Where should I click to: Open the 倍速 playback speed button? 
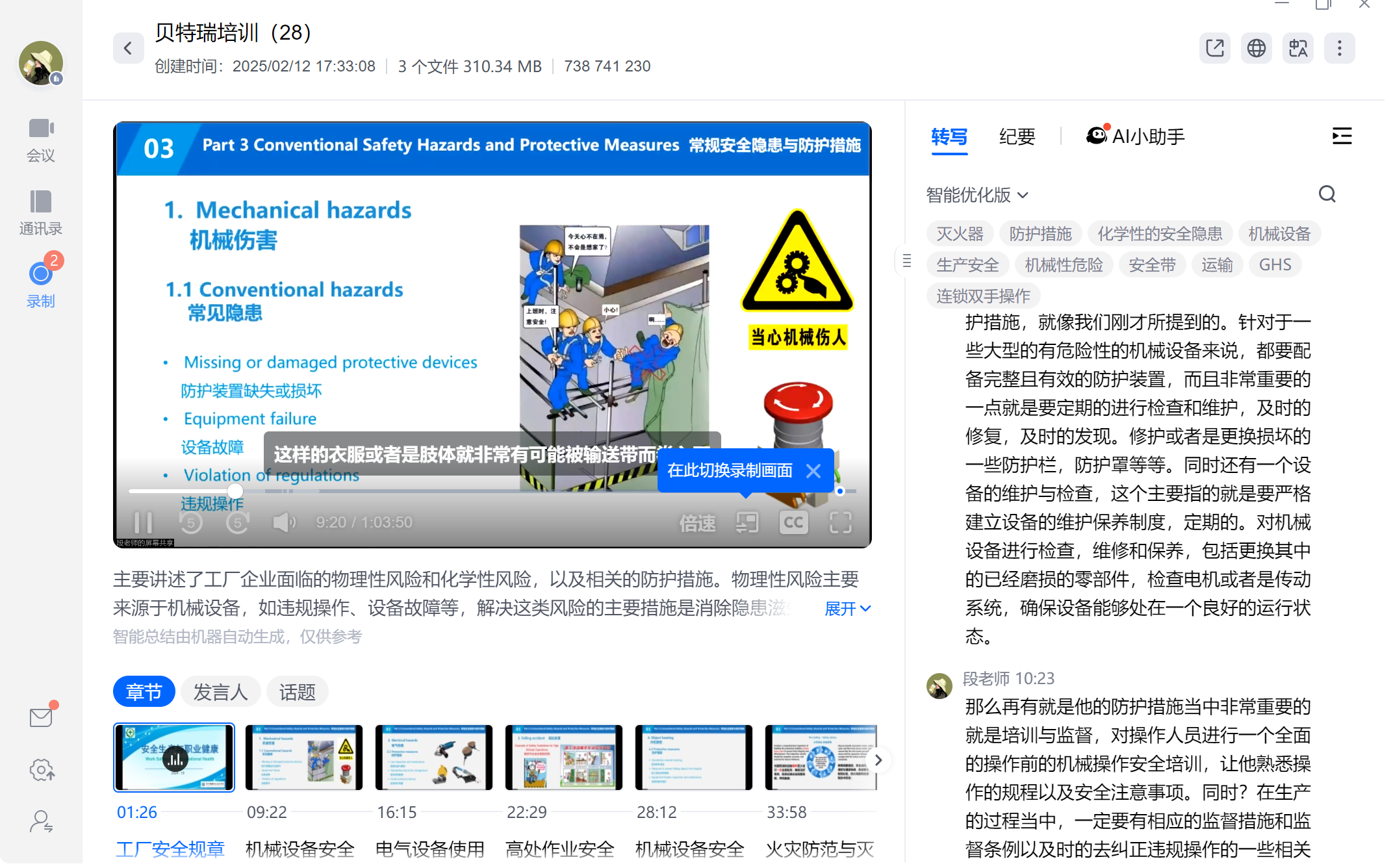click(697, 522)
